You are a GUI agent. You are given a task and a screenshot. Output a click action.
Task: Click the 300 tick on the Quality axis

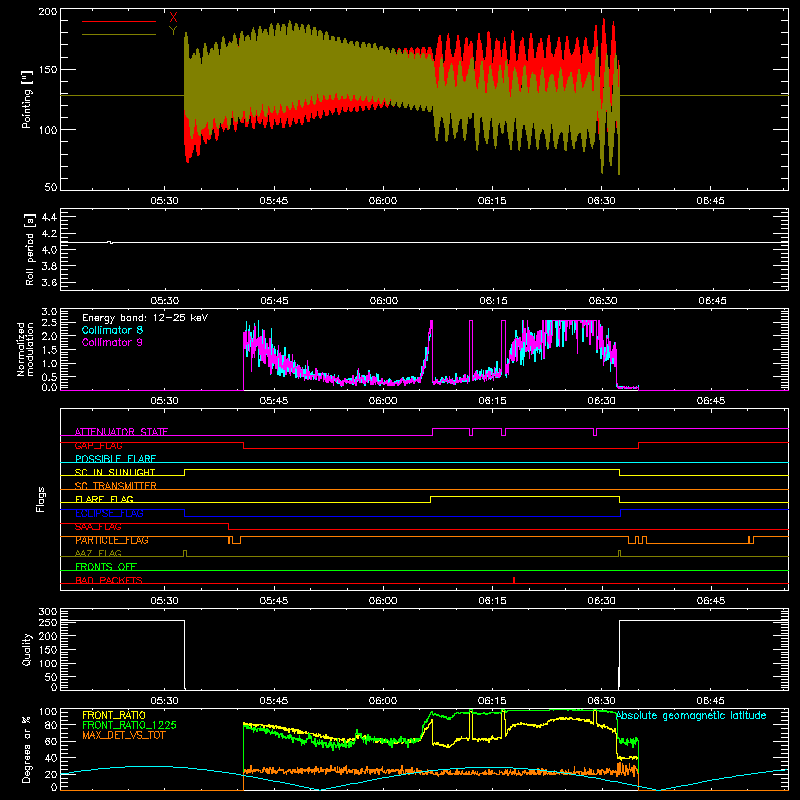click(48, 611)
